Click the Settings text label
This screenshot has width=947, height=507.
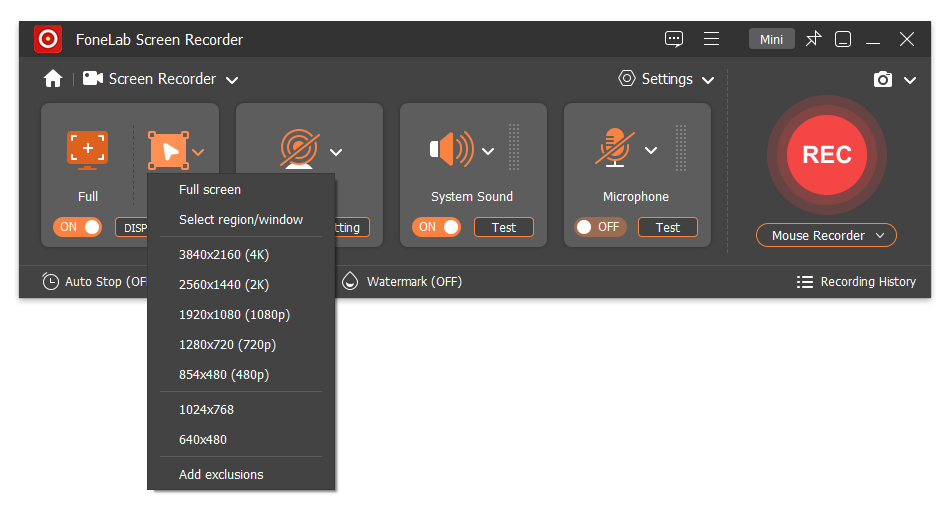(x=667, y=79)
